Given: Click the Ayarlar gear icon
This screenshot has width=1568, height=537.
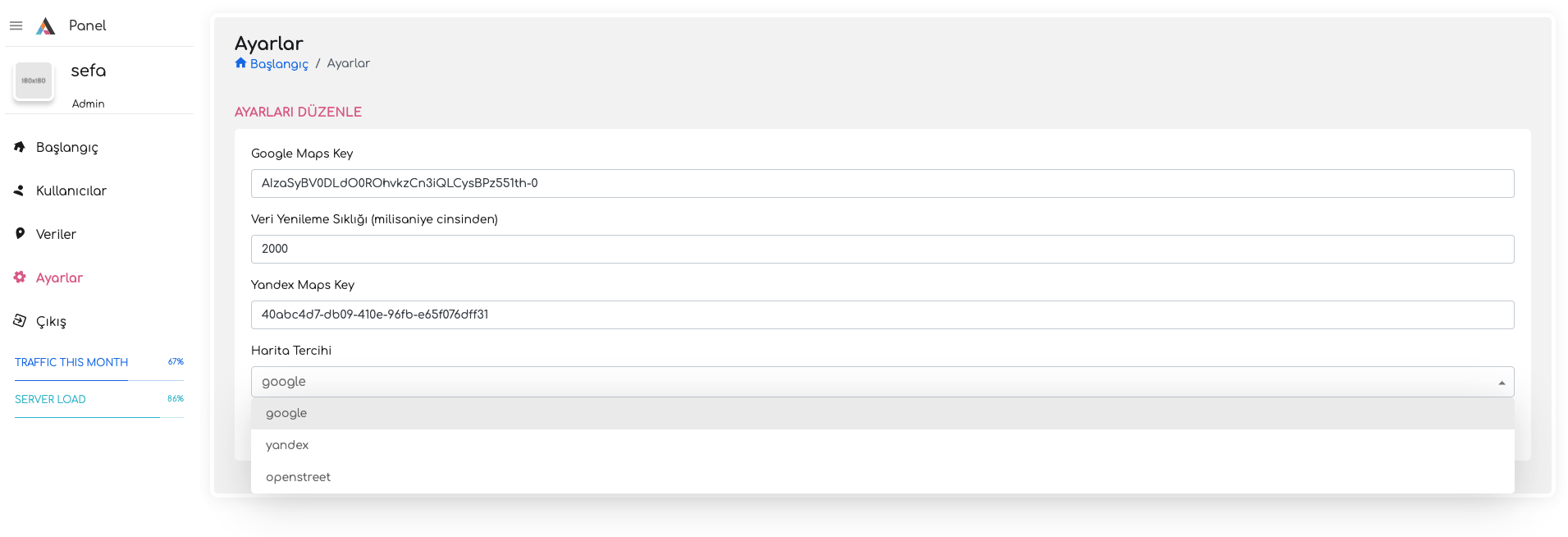Looking at the screenshot, I should click(20, 278).
